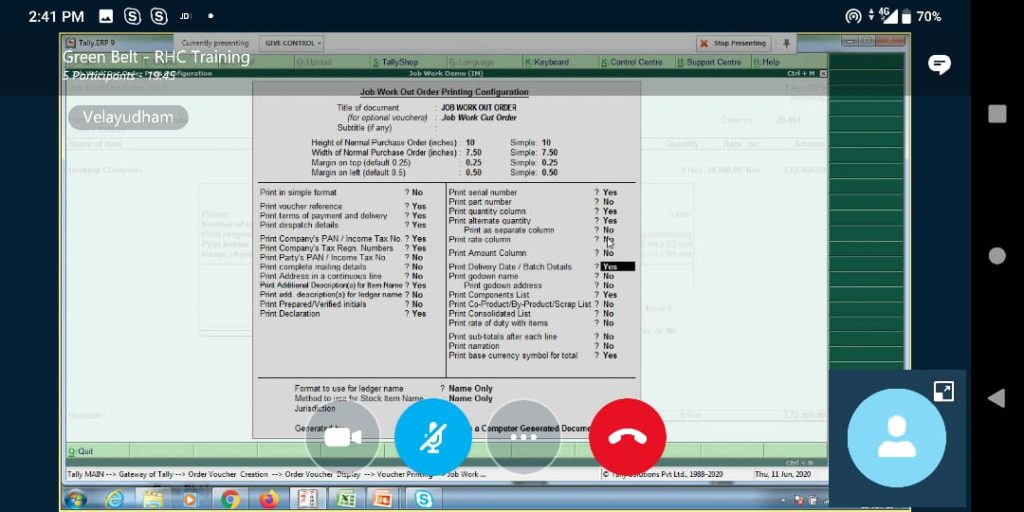Click the Tally.ERP 9 title bar icon
Viewport: 1024px width, 512px height.
(x=71, y=43)
